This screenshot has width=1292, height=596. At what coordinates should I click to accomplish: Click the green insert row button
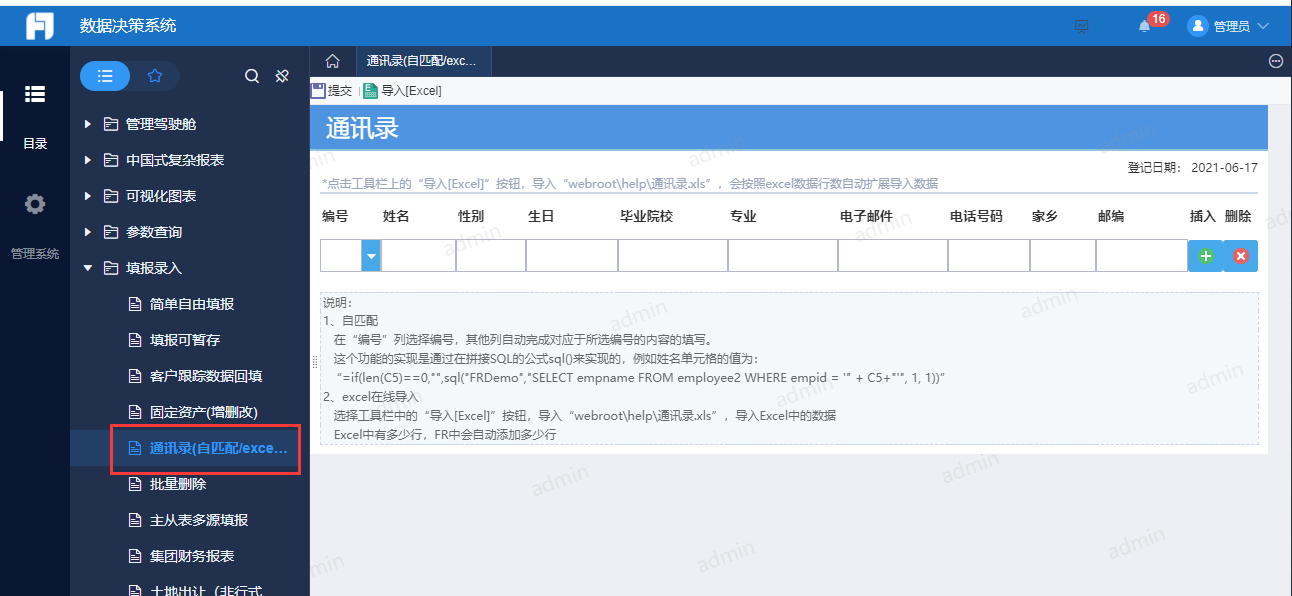[x=1205, y=256]
